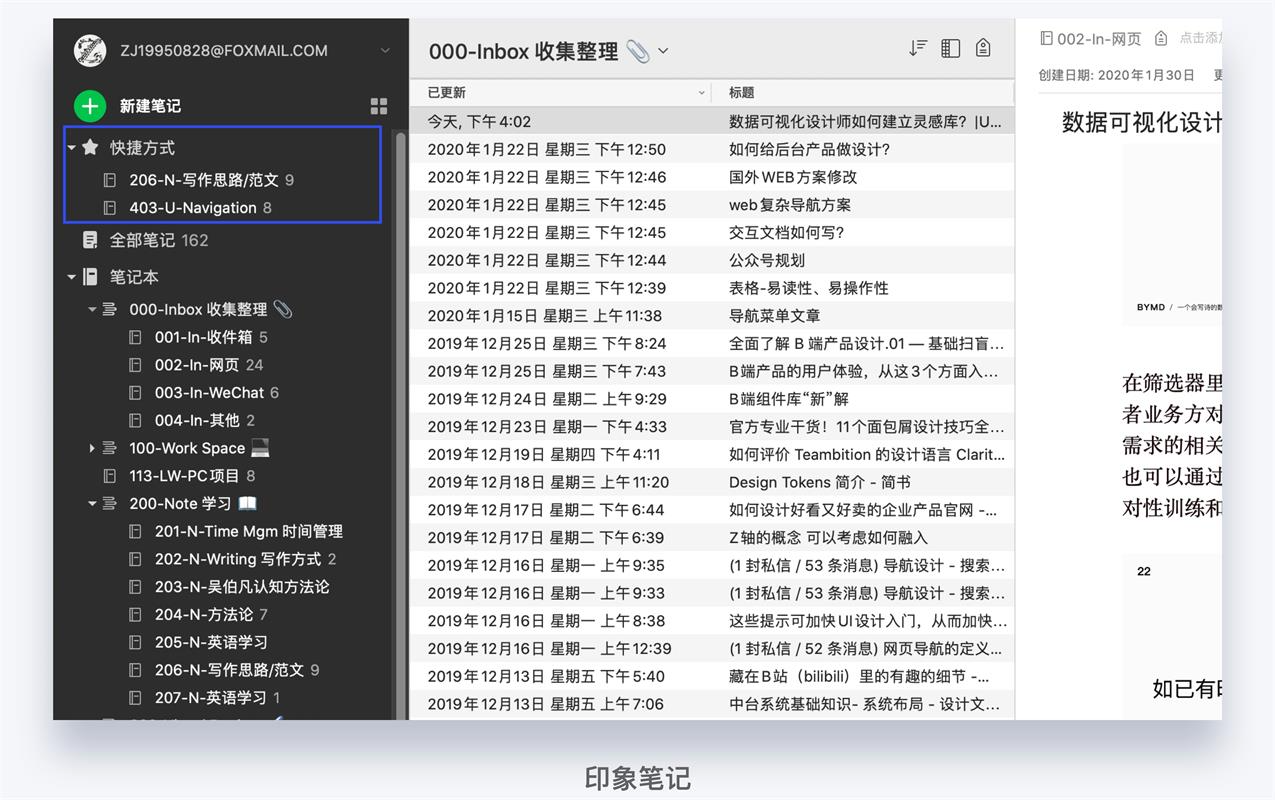Screen dimensions: 1275x800
Task: Click the 新建笔记 label
Action: 150,106
